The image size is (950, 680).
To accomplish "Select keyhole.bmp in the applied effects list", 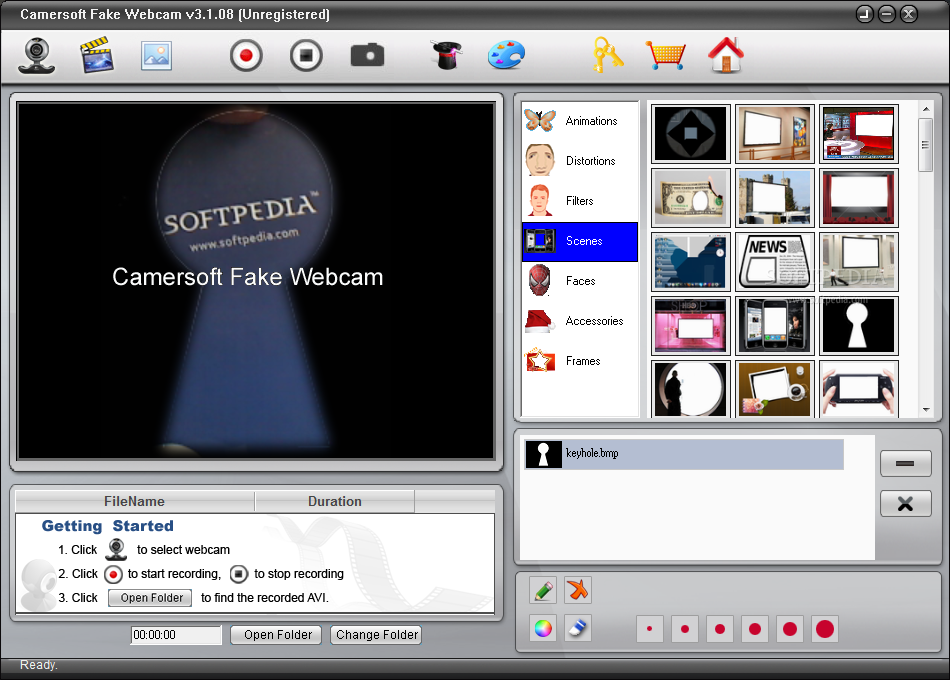I will pos(684,454).
